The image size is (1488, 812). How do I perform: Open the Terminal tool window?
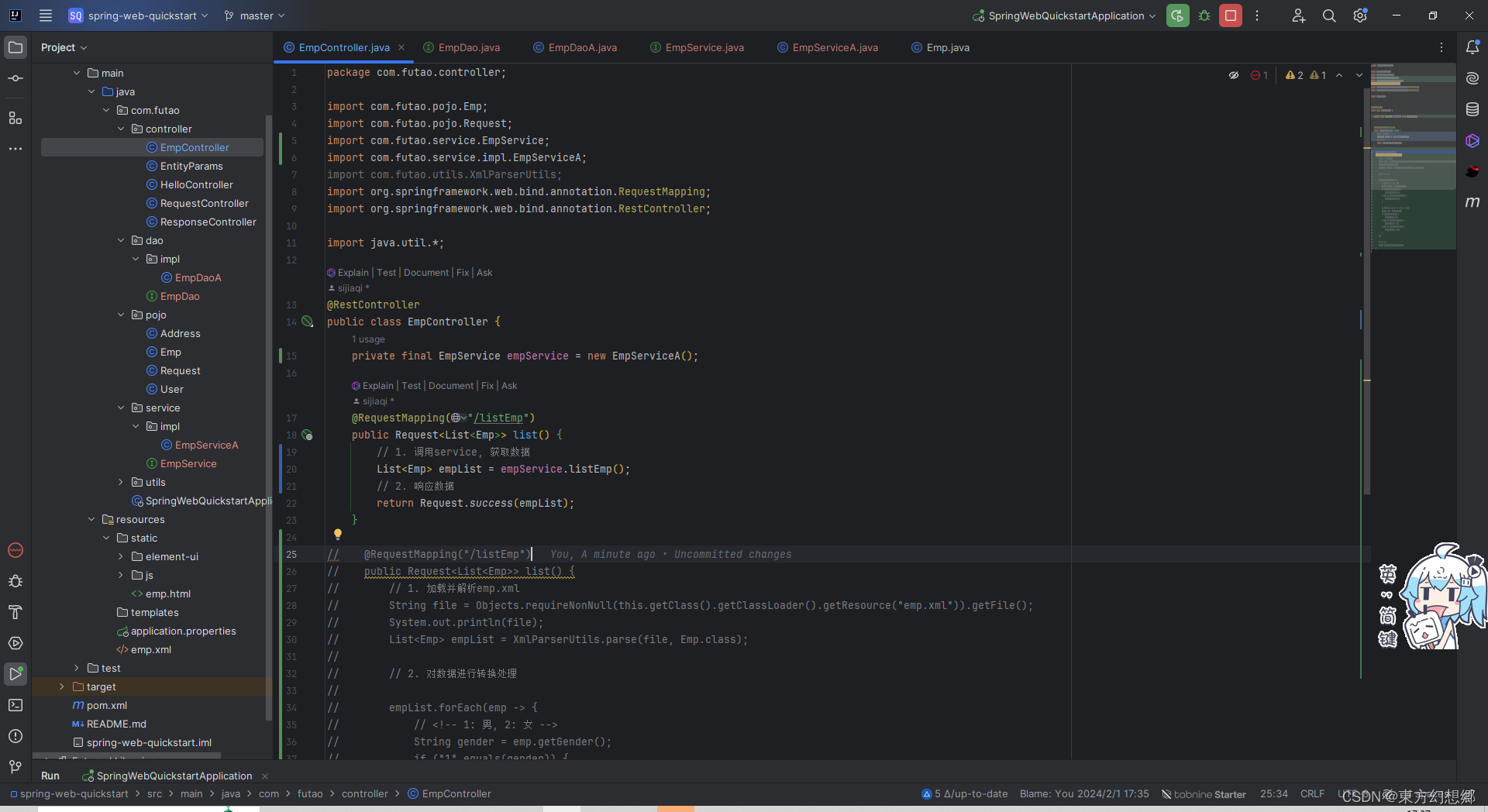pyautogui.click(x=15, y=705)
